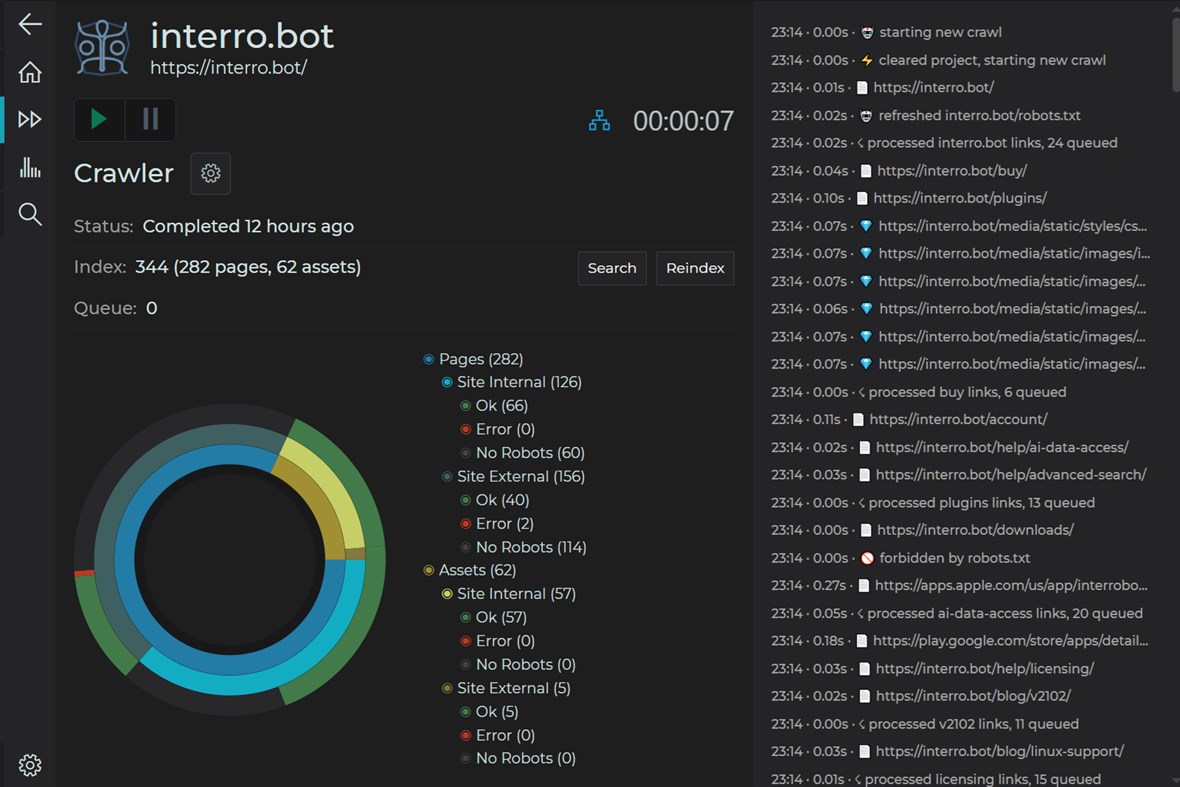
Task: Open the Home view from the sidebar
Action: tap(29, 72)
